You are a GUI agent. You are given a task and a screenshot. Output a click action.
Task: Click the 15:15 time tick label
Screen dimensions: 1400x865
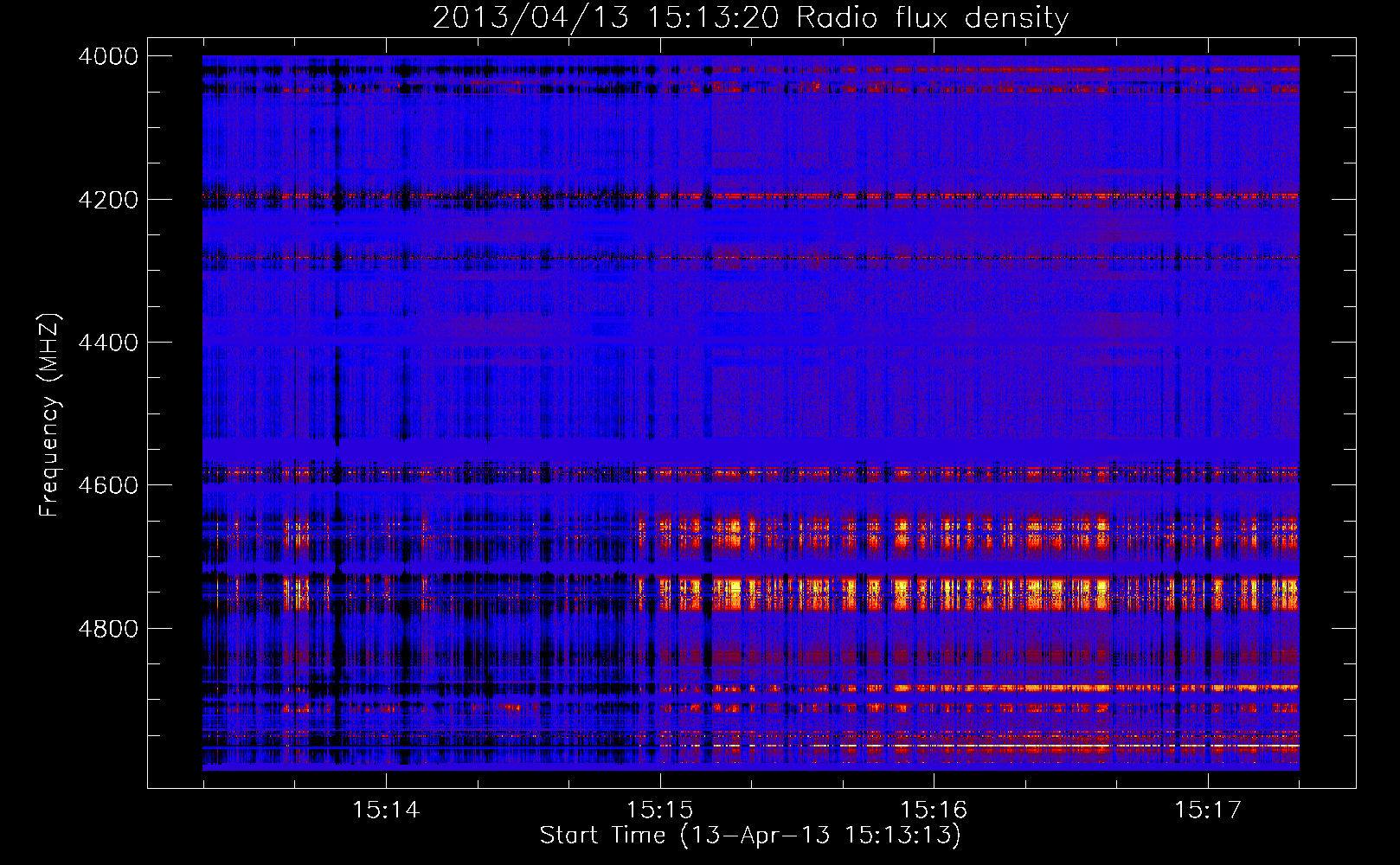click(x=660, y=811)
